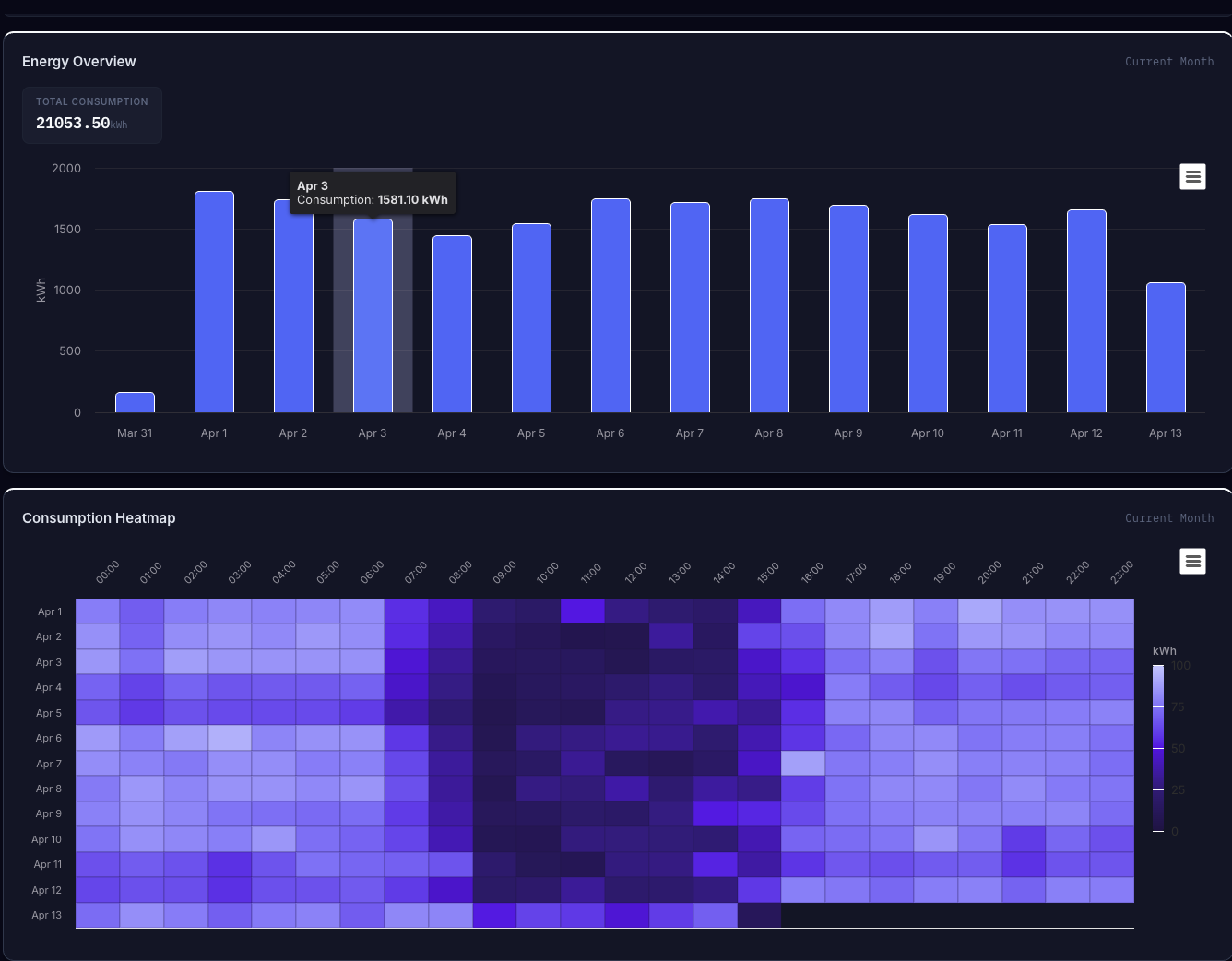The width and height of the screenshot is (1232, 961).
Task: Click heatmap cell Apr 9 at 14:00
Action: 716,813
